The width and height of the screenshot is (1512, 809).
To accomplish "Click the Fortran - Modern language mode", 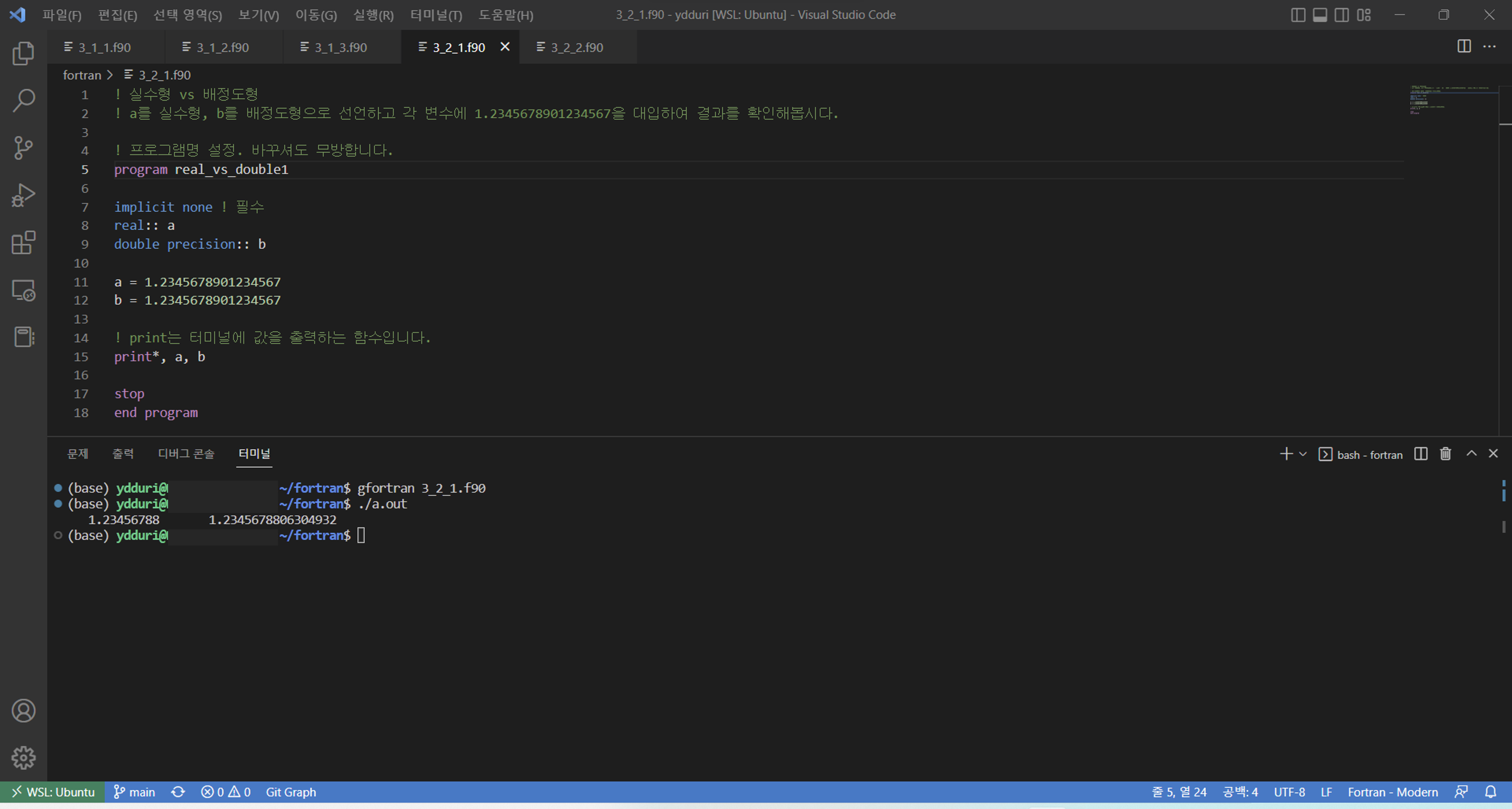I will [1392, 792].
